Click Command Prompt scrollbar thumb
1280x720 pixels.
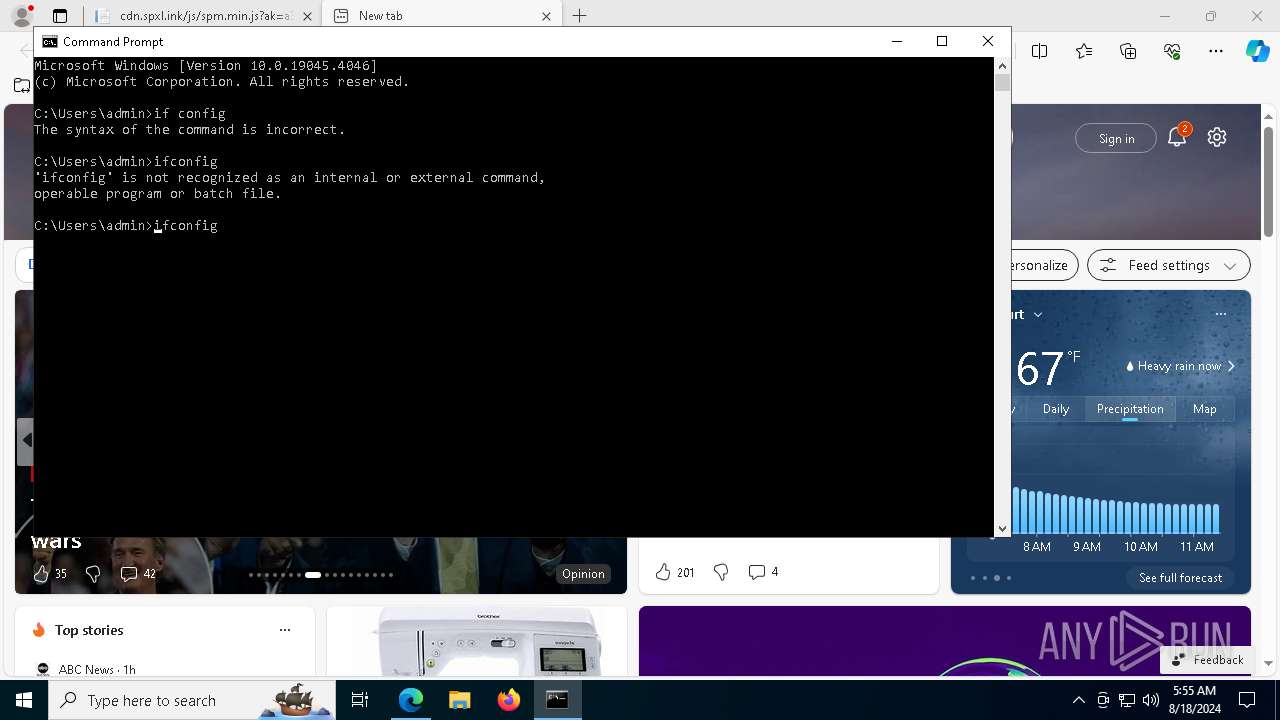[x=1002, y=82]
